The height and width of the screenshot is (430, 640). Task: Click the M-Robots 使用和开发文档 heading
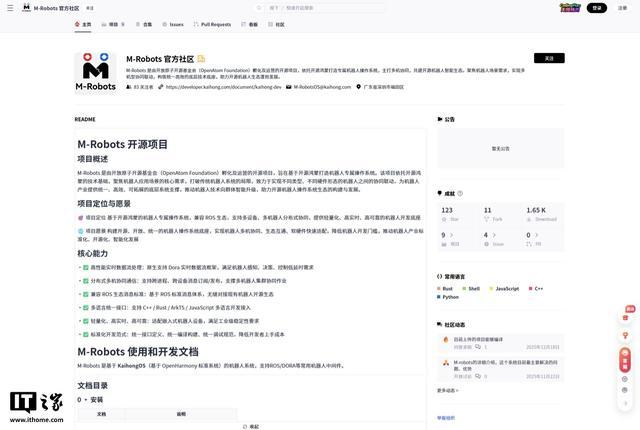click(138, 352)
